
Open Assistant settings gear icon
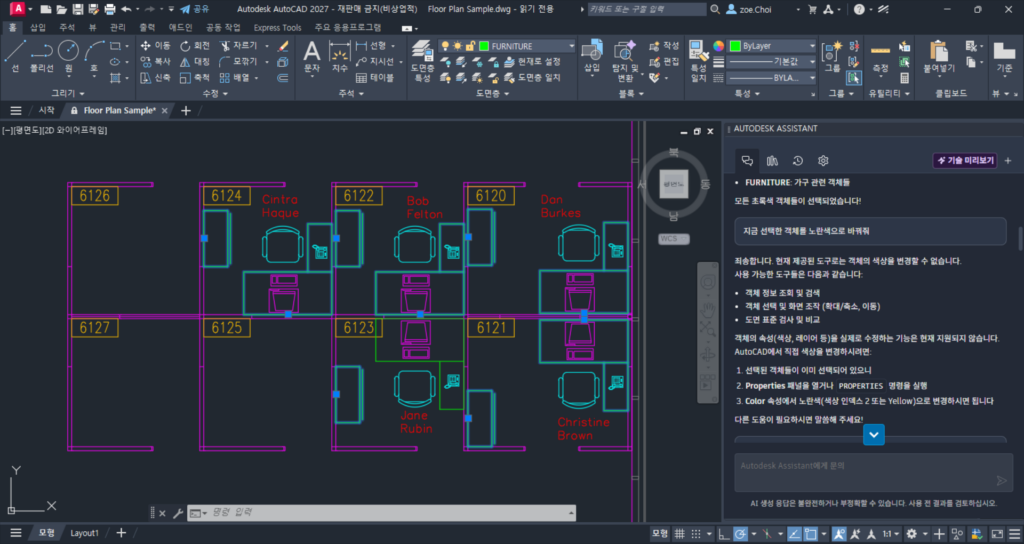tap(823, 161)
